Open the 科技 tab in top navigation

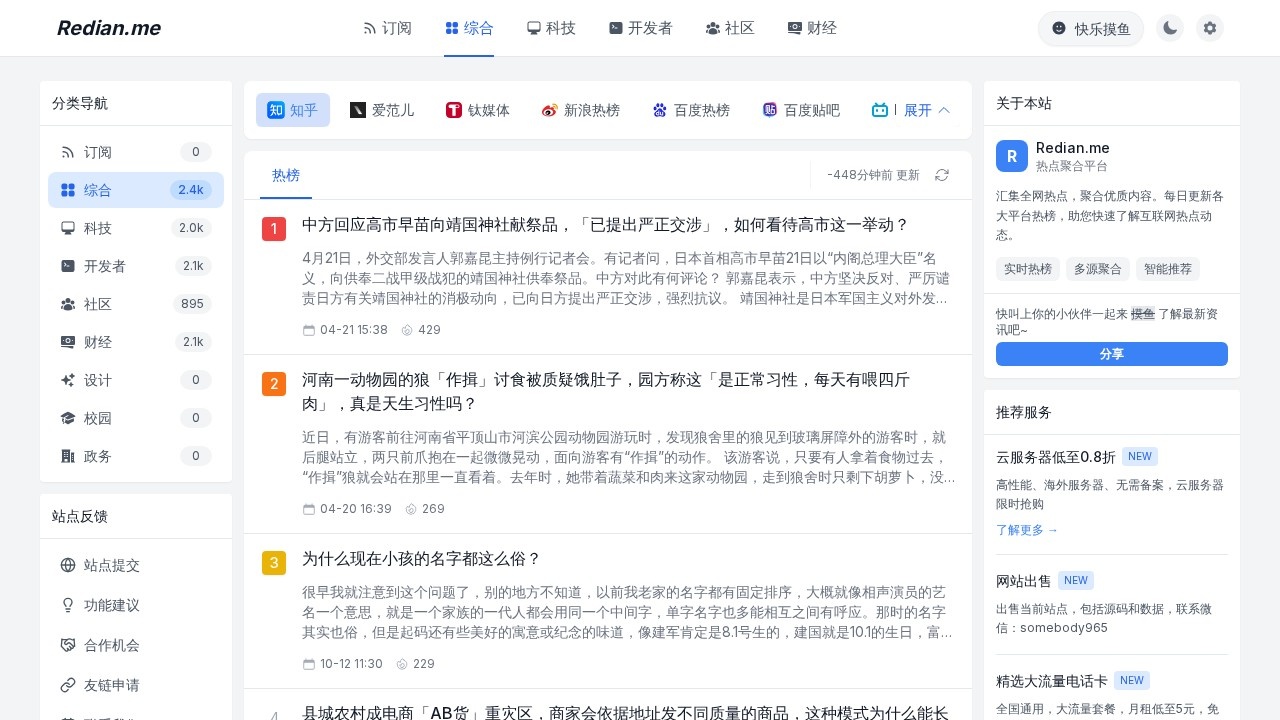click(x=551, y=28)
